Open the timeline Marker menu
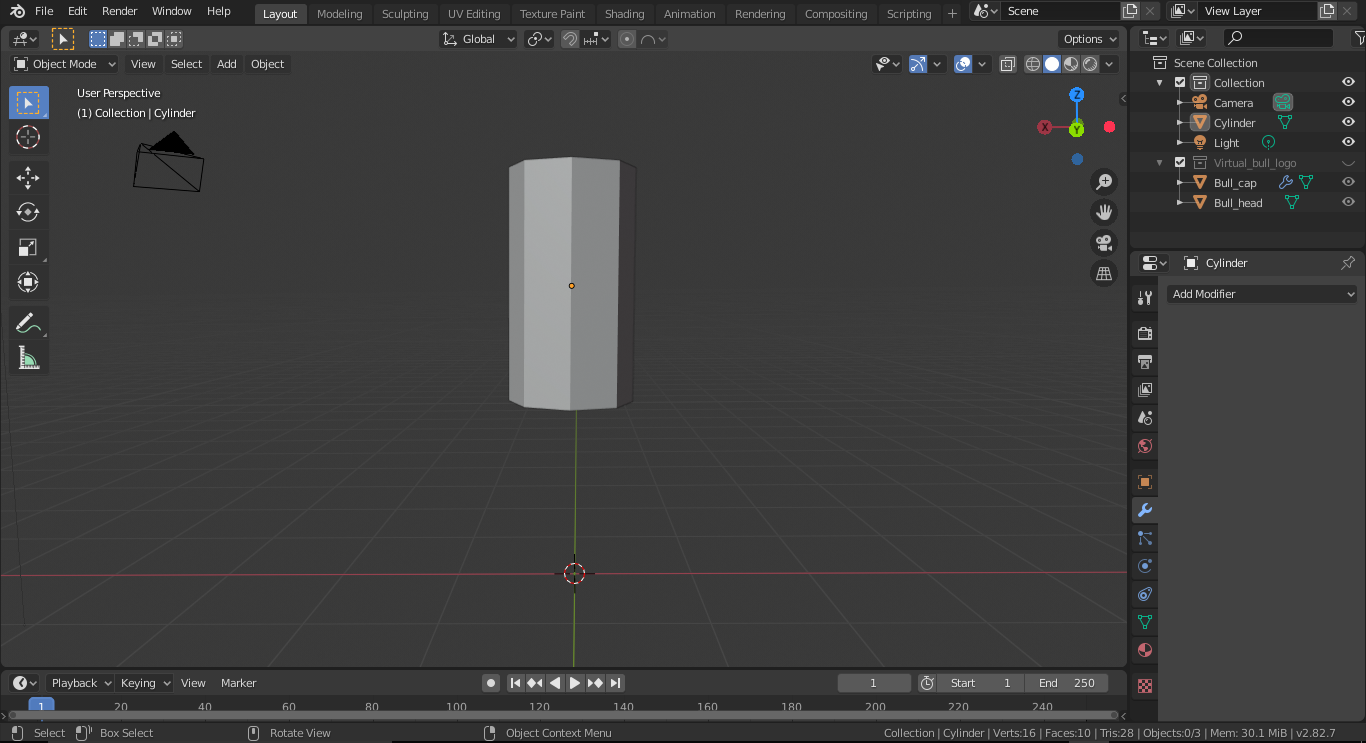This screenshot has width=1366, height=743. point(239,683)
